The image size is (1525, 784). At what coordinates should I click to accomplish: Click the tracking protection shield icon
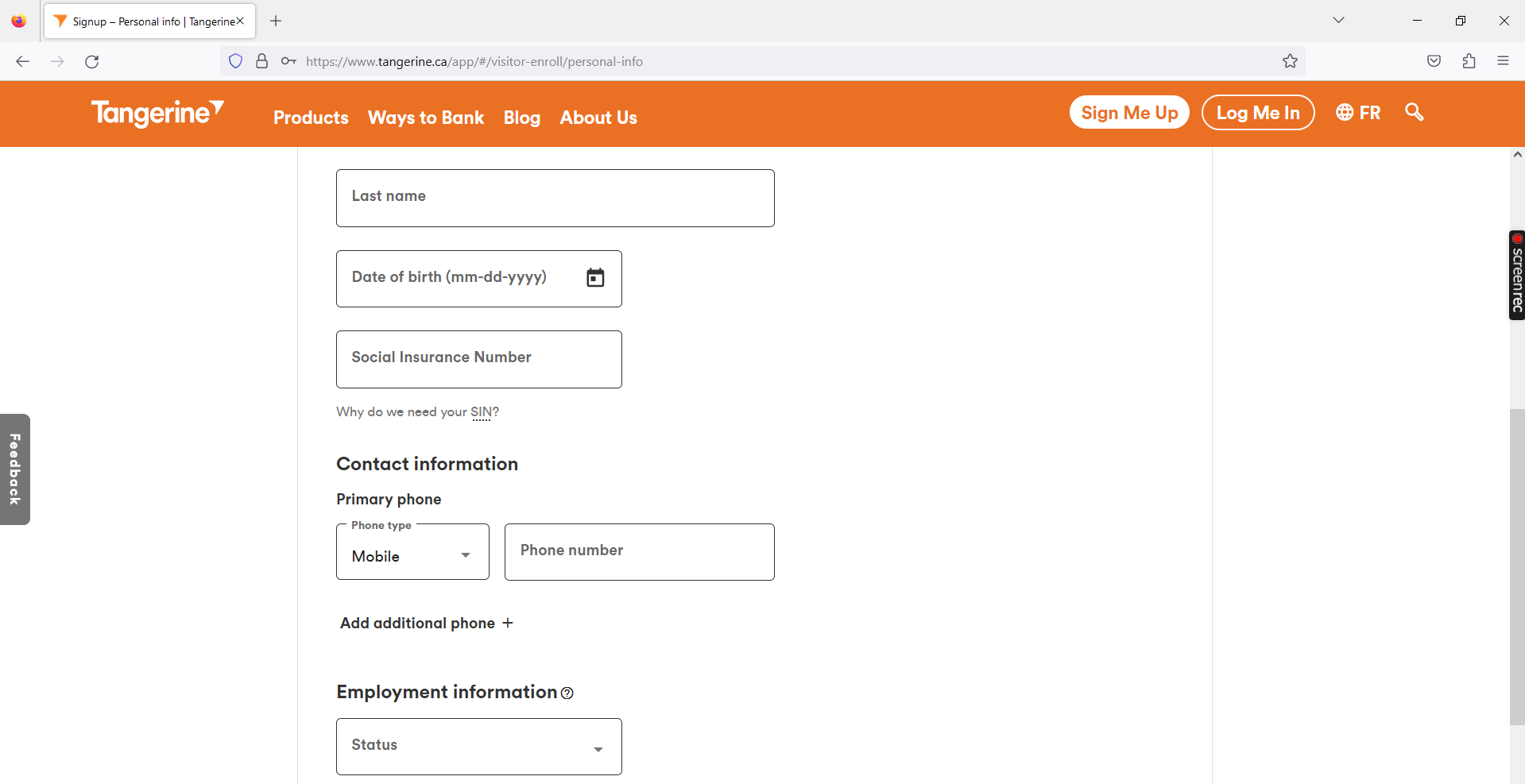click(235, 61)
